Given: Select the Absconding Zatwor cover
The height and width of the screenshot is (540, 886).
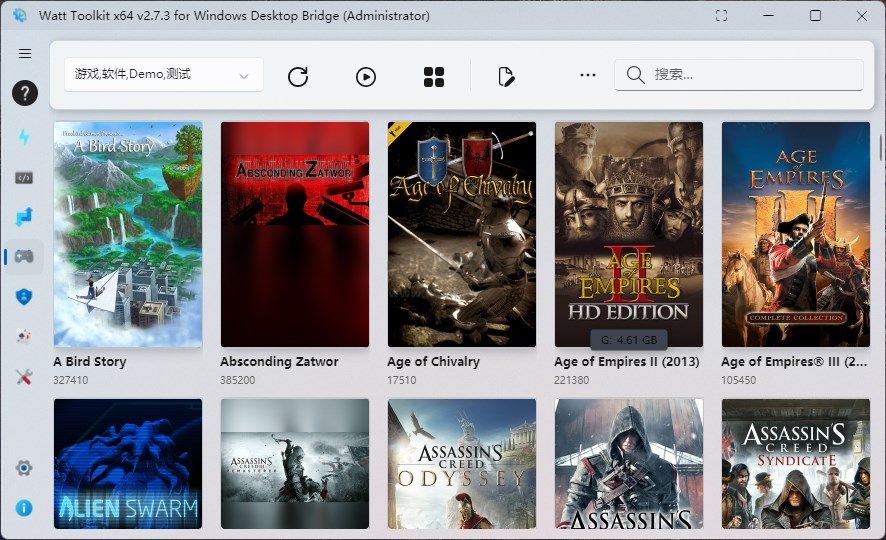Looking at the screenshot, I should coord(295,234).
